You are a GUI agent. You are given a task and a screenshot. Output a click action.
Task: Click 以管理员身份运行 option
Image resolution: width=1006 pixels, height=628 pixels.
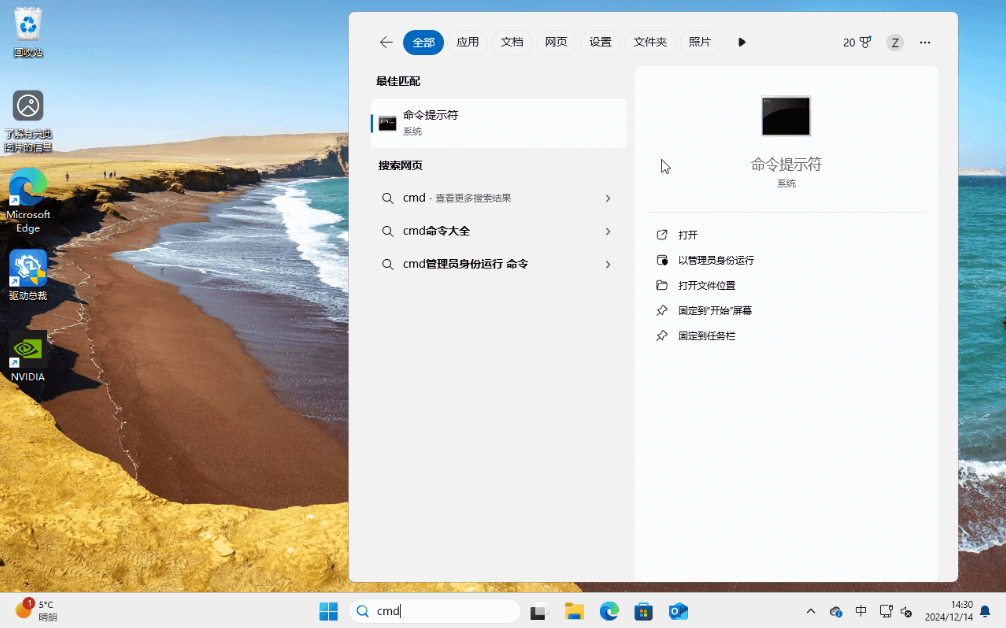716,260
